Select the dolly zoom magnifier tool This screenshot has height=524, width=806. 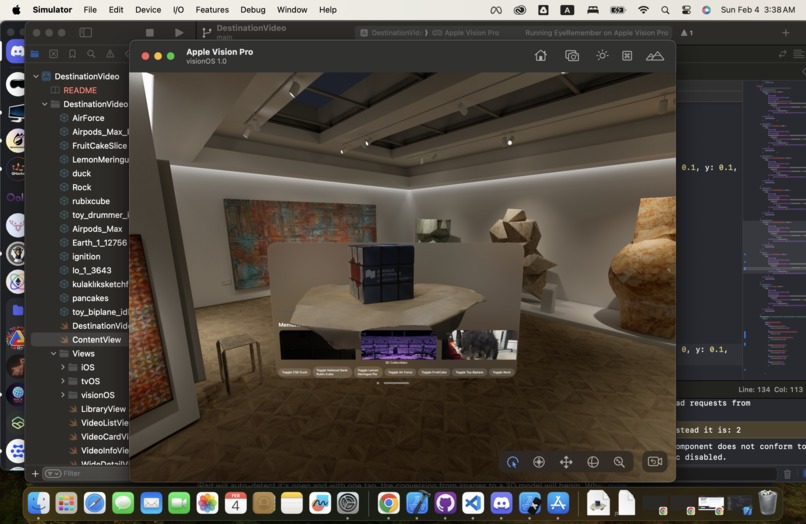pos(619,462)
